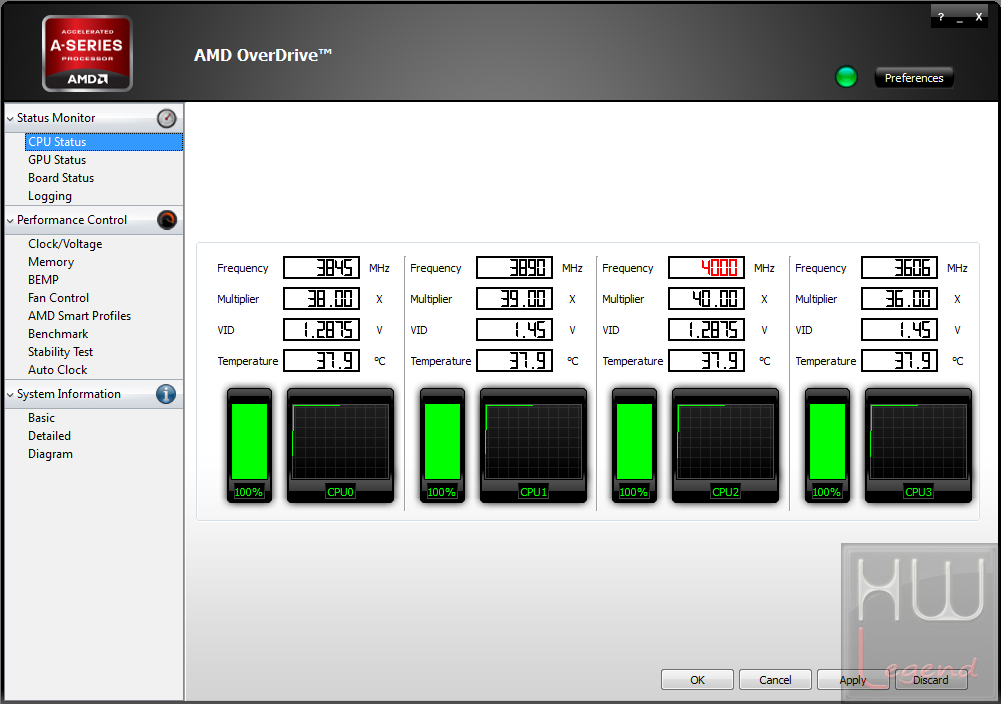Click the CPU3 usage history graph

pyautogui.click(x=918, y=445)
